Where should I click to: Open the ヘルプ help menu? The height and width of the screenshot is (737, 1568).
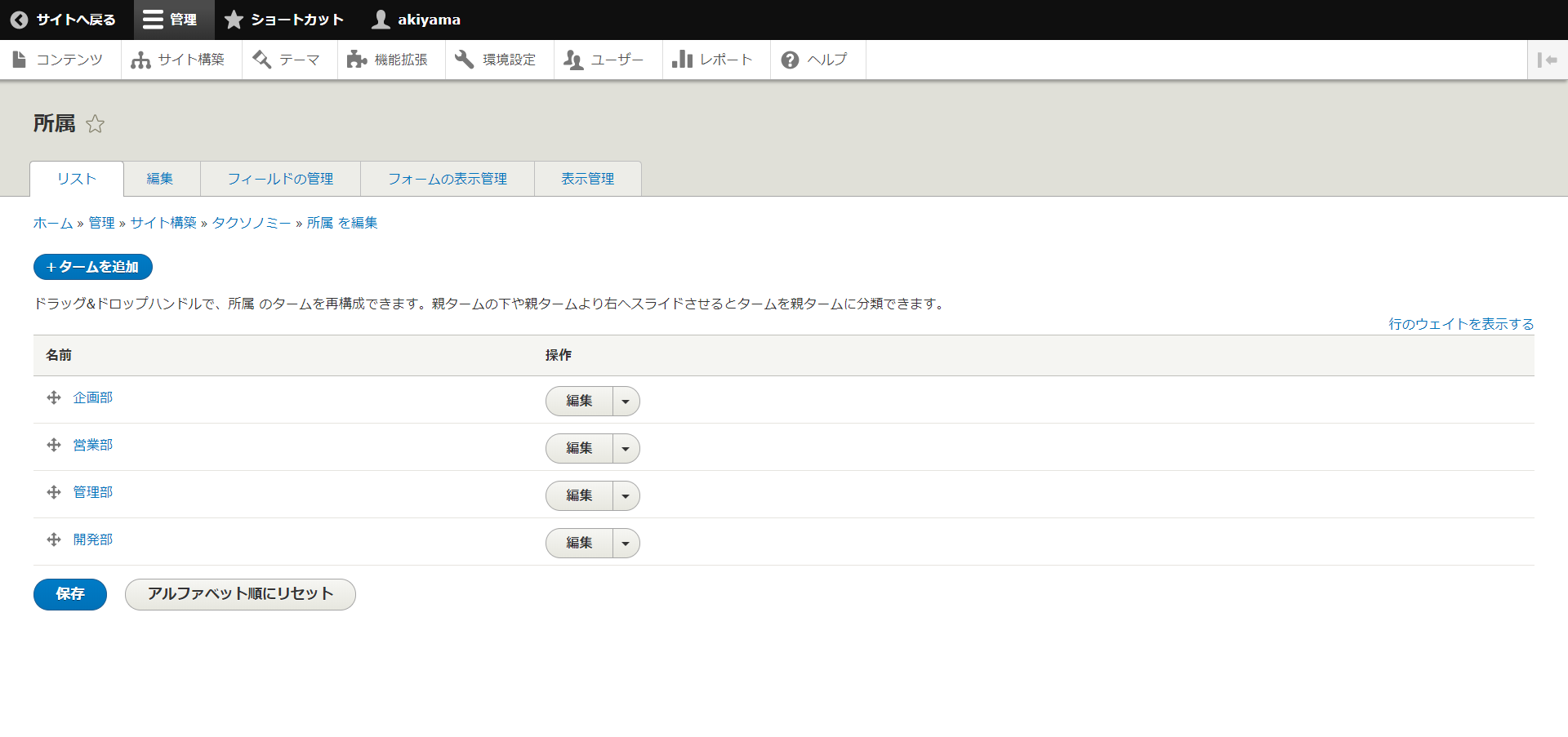click(814, 60)
